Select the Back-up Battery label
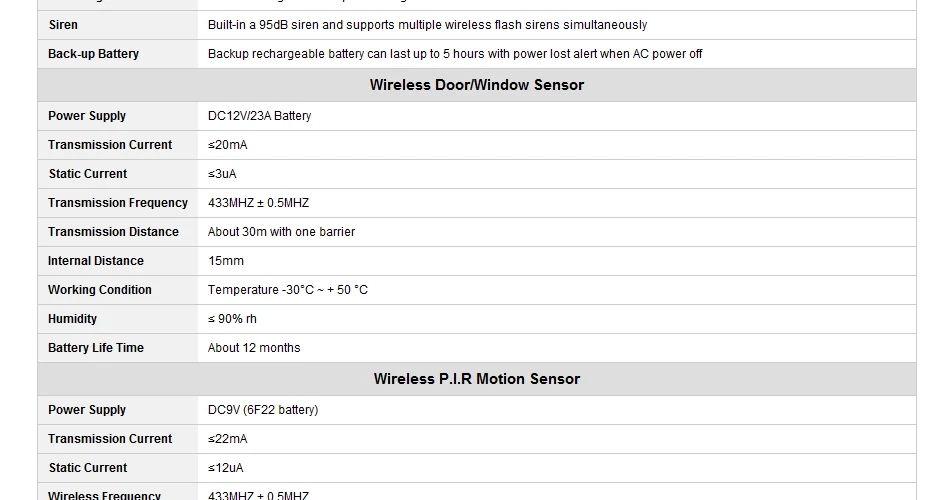Viewport: 950px width, 500px height. (93, 54)
